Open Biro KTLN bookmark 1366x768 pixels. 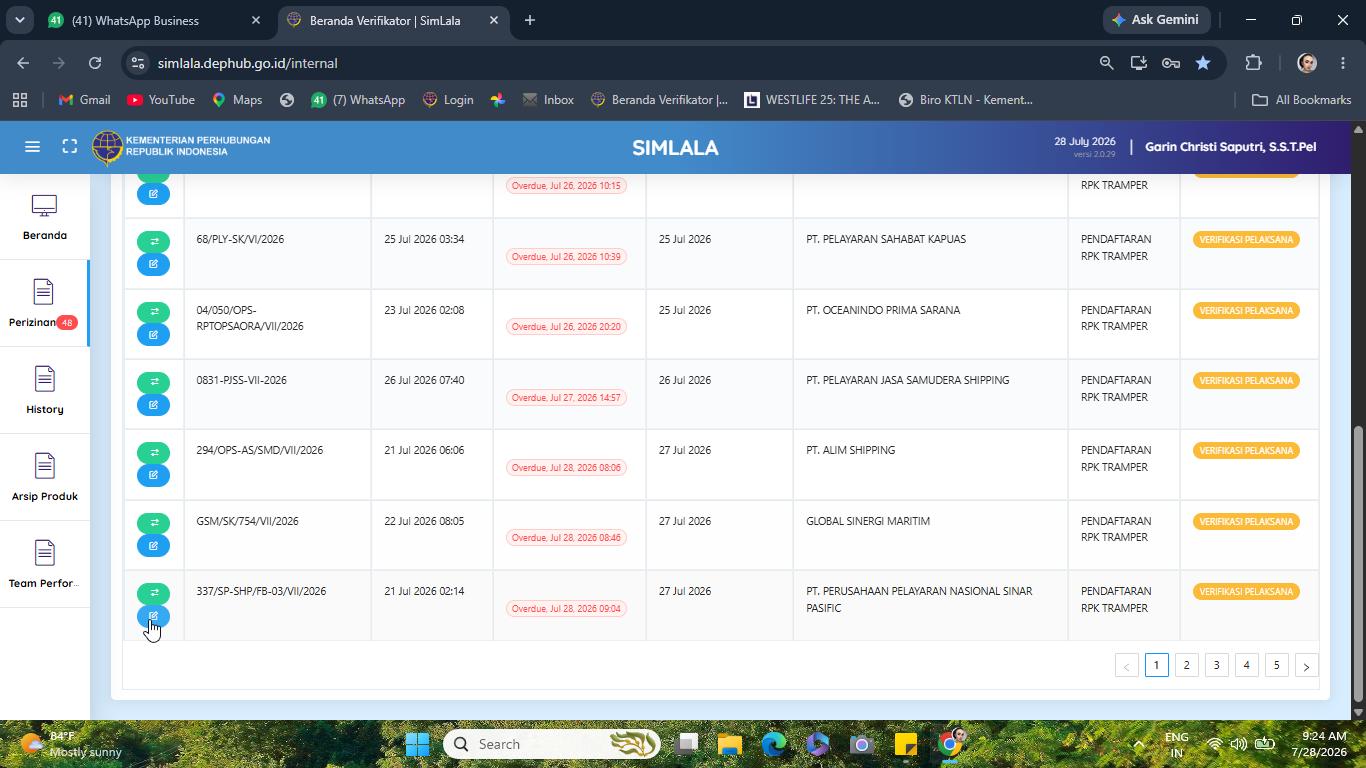[x=966, y=100]
